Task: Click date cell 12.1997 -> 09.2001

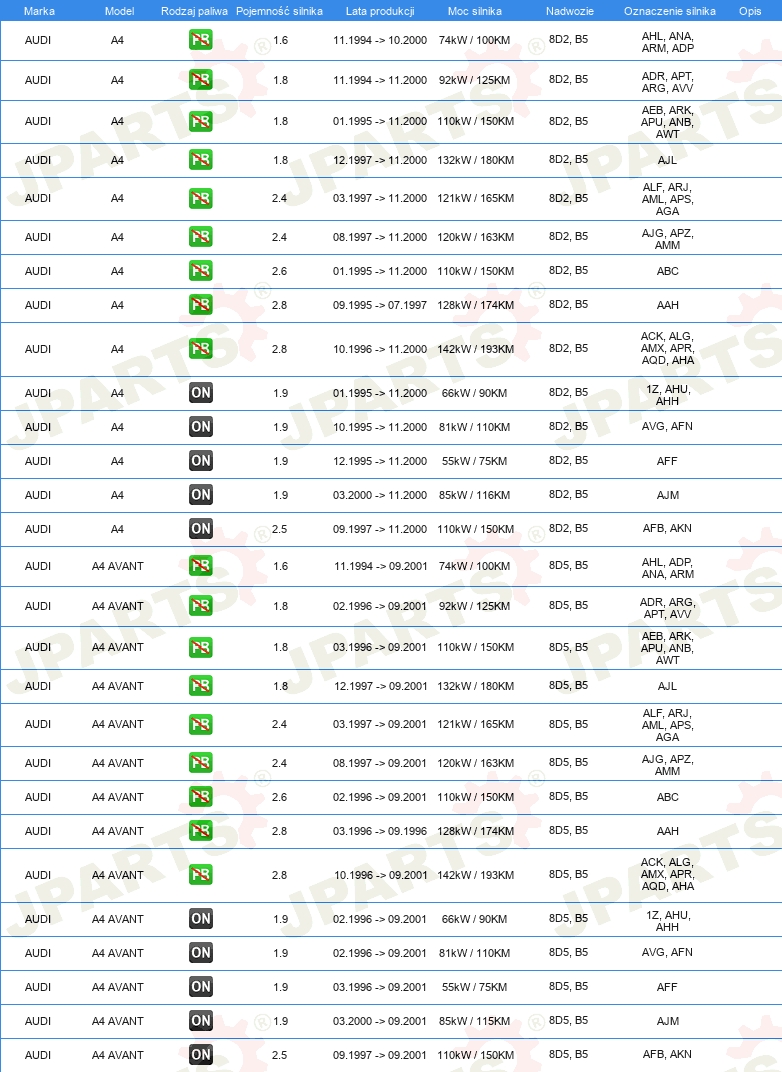Action: pos(381,686)
